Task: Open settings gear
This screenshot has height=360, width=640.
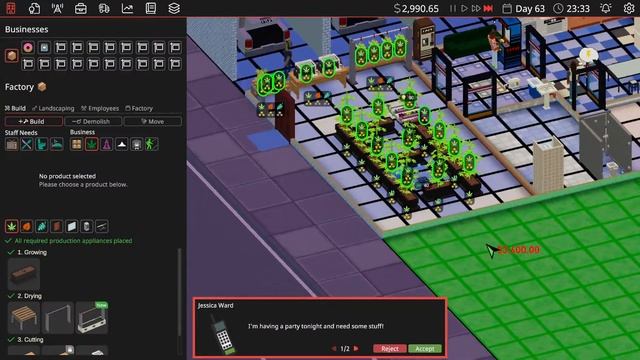Action: pos(629,8)
